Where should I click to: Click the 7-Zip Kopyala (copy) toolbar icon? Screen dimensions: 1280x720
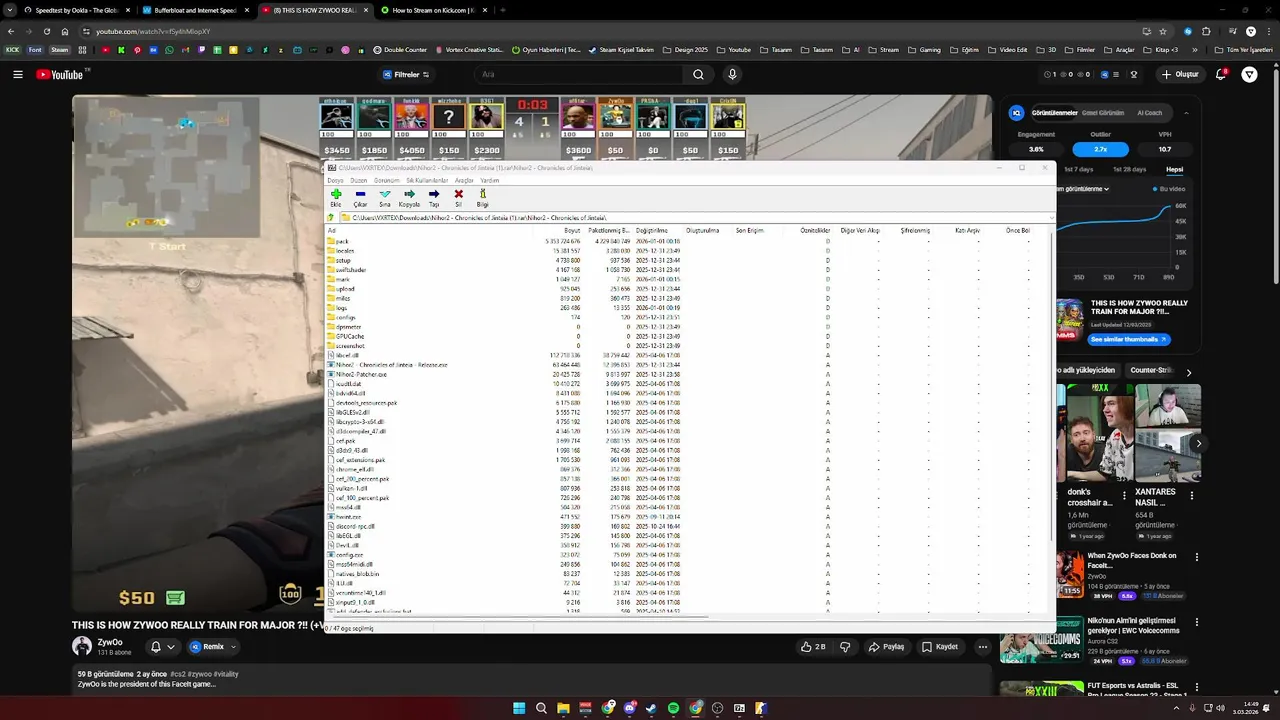click(409, 194)
